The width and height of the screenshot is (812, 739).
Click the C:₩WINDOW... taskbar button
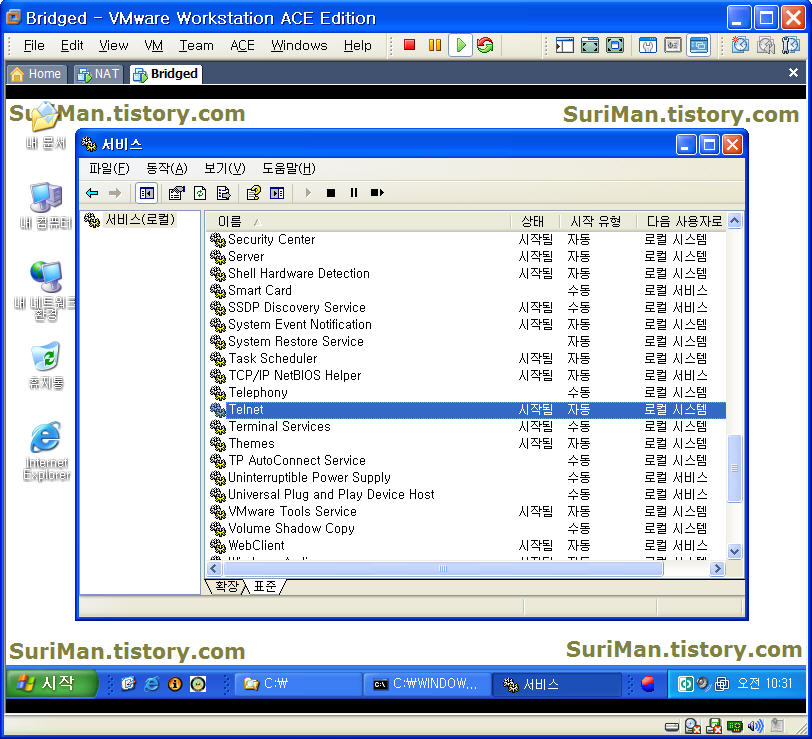point(427,684)
